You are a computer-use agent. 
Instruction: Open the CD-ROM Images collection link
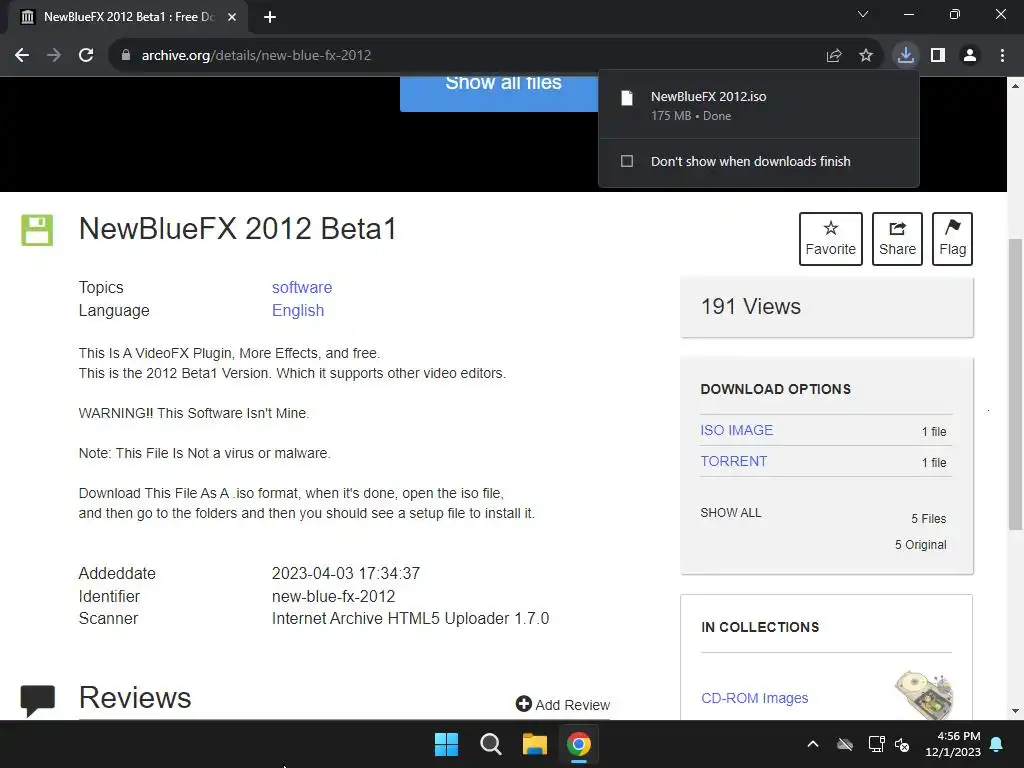point(754,698)
